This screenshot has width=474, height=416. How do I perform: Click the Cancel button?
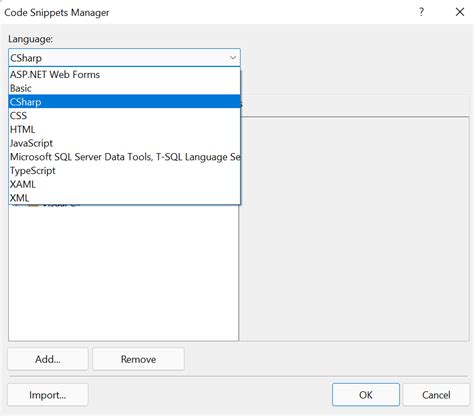[436, 395]
